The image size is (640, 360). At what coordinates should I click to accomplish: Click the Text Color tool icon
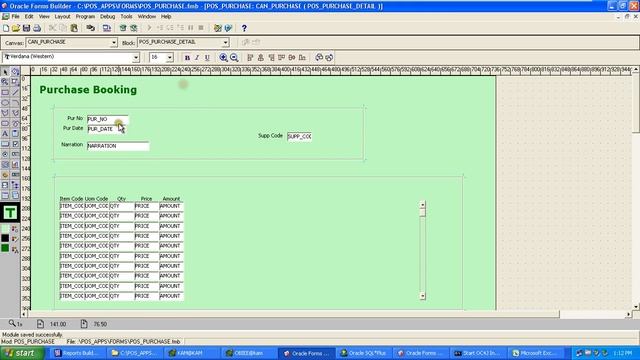[15, 249]
